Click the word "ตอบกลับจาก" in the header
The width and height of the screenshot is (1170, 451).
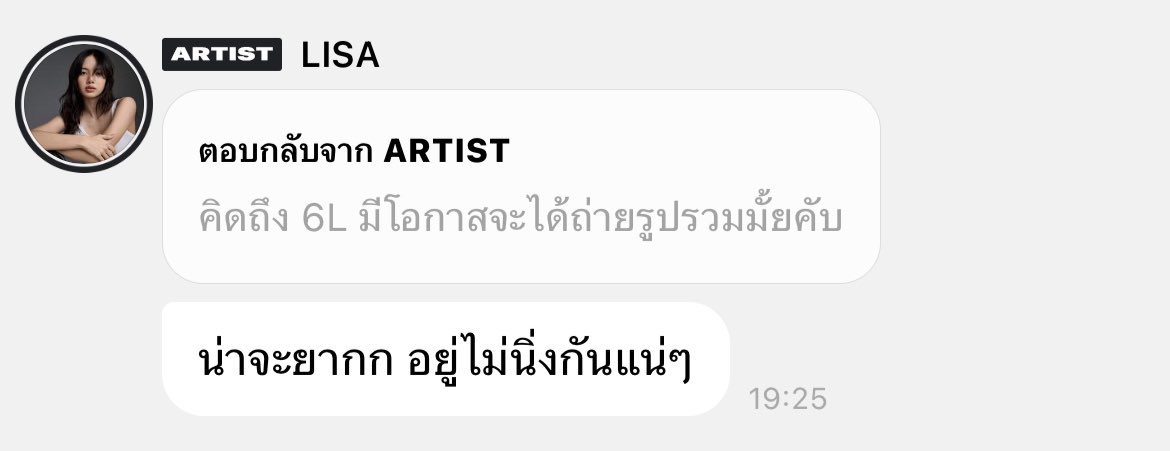[286, 152]
